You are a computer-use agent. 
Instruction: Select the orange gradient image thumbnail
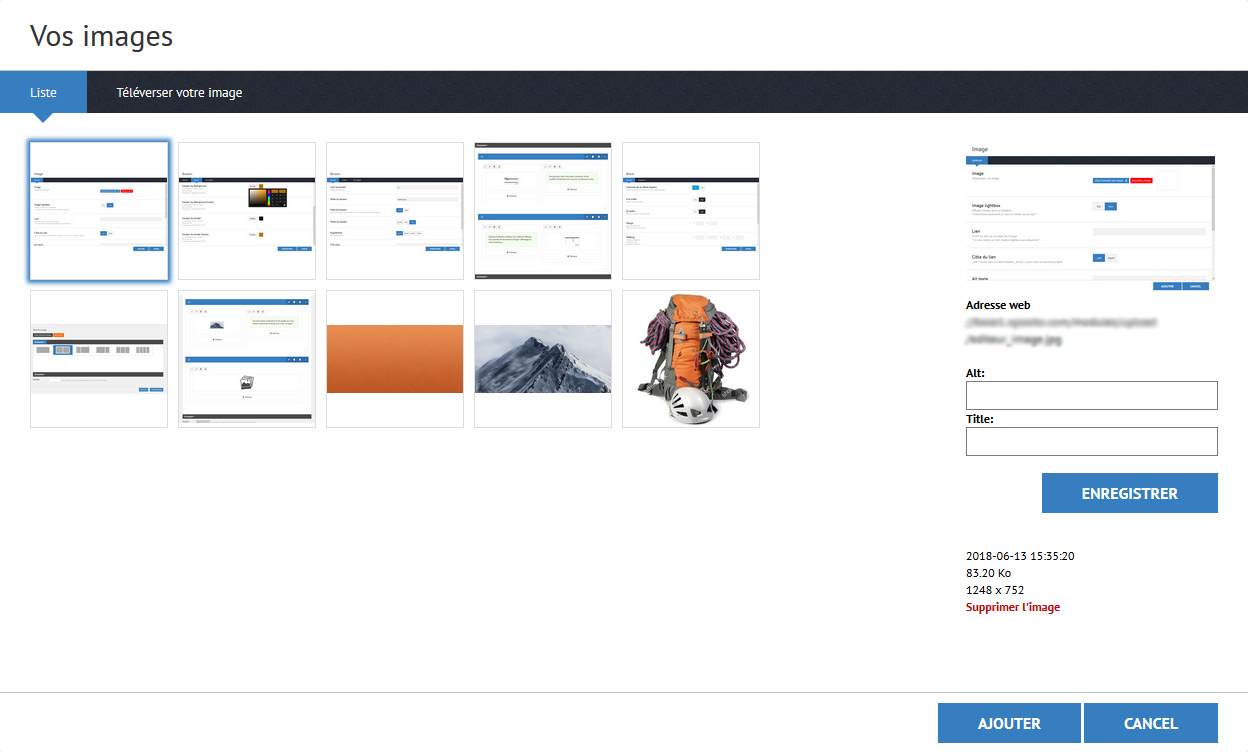pos(395,359)
